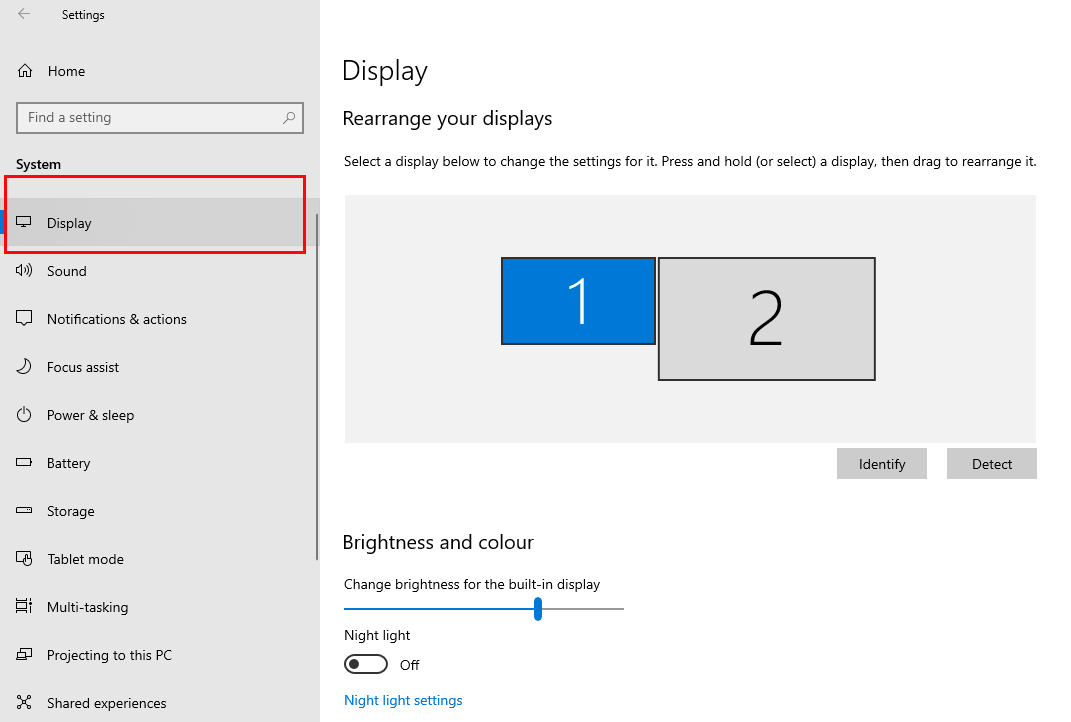
Task: Open Night light settings link
Action: point(403,700)
